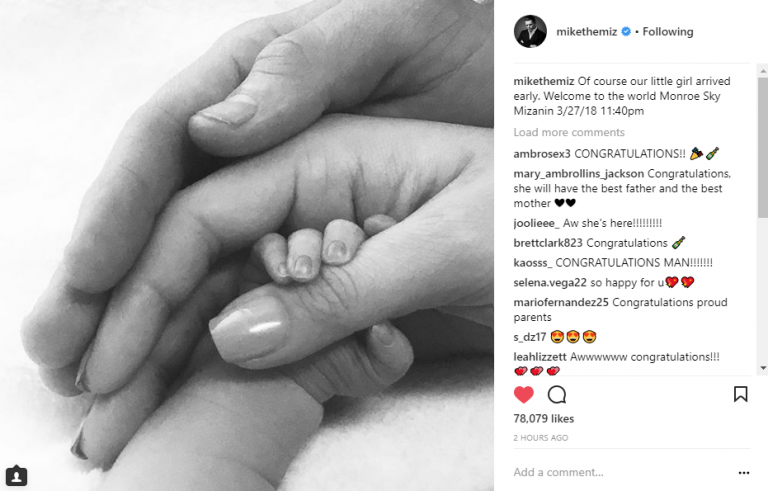Viewport: 768px width, 491px height.
Task: Click the 2 HOURS AGO timestamp
Action: coord(541,438)
